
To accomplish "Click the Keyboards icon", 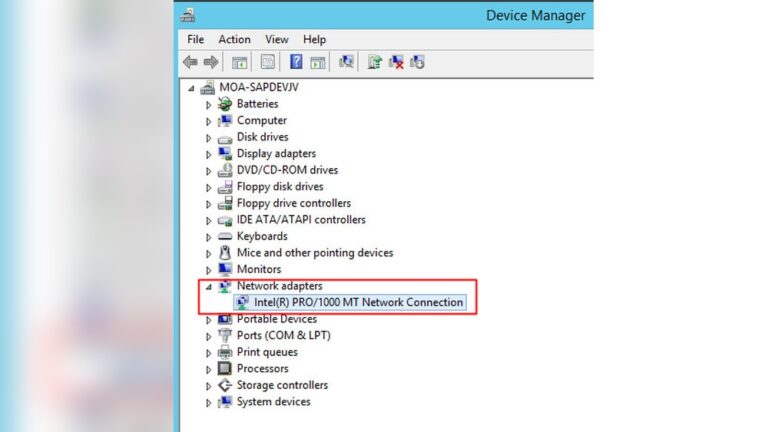I will (225, 236).
